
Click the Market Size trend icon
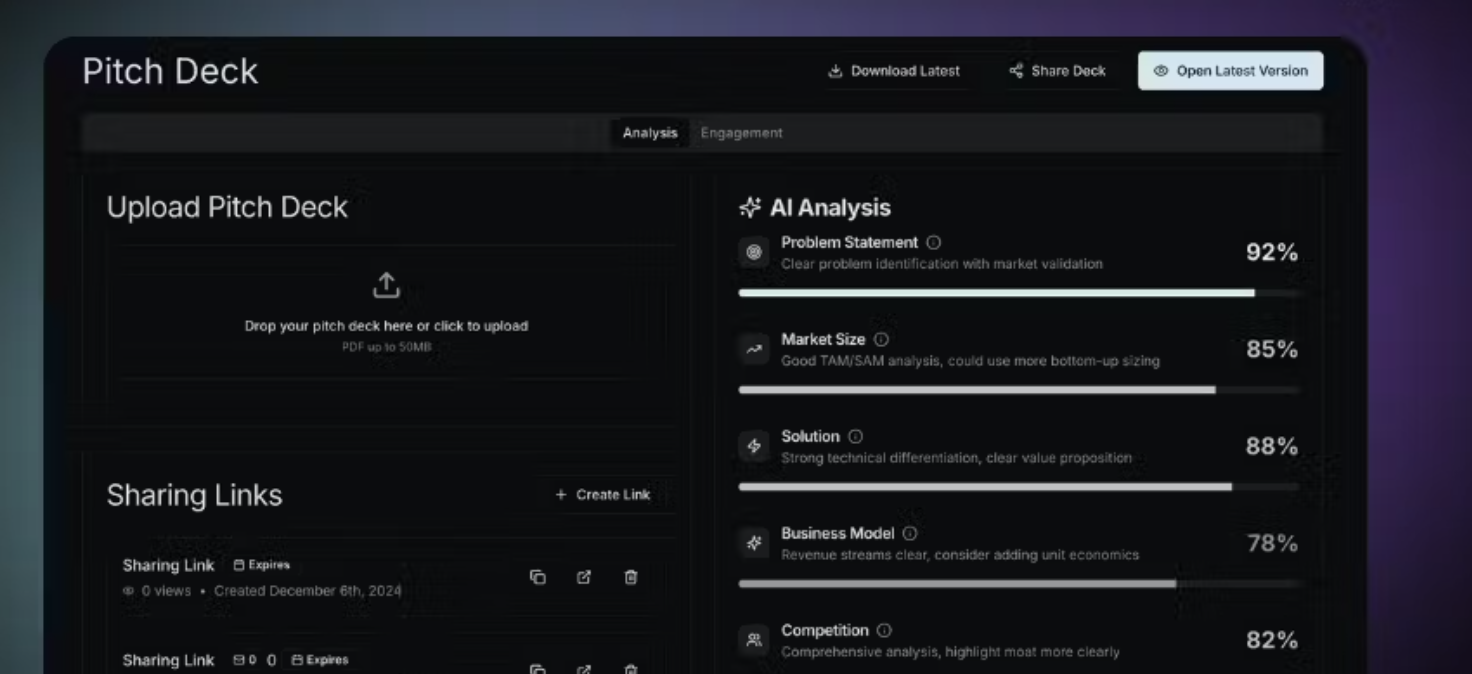754,350
